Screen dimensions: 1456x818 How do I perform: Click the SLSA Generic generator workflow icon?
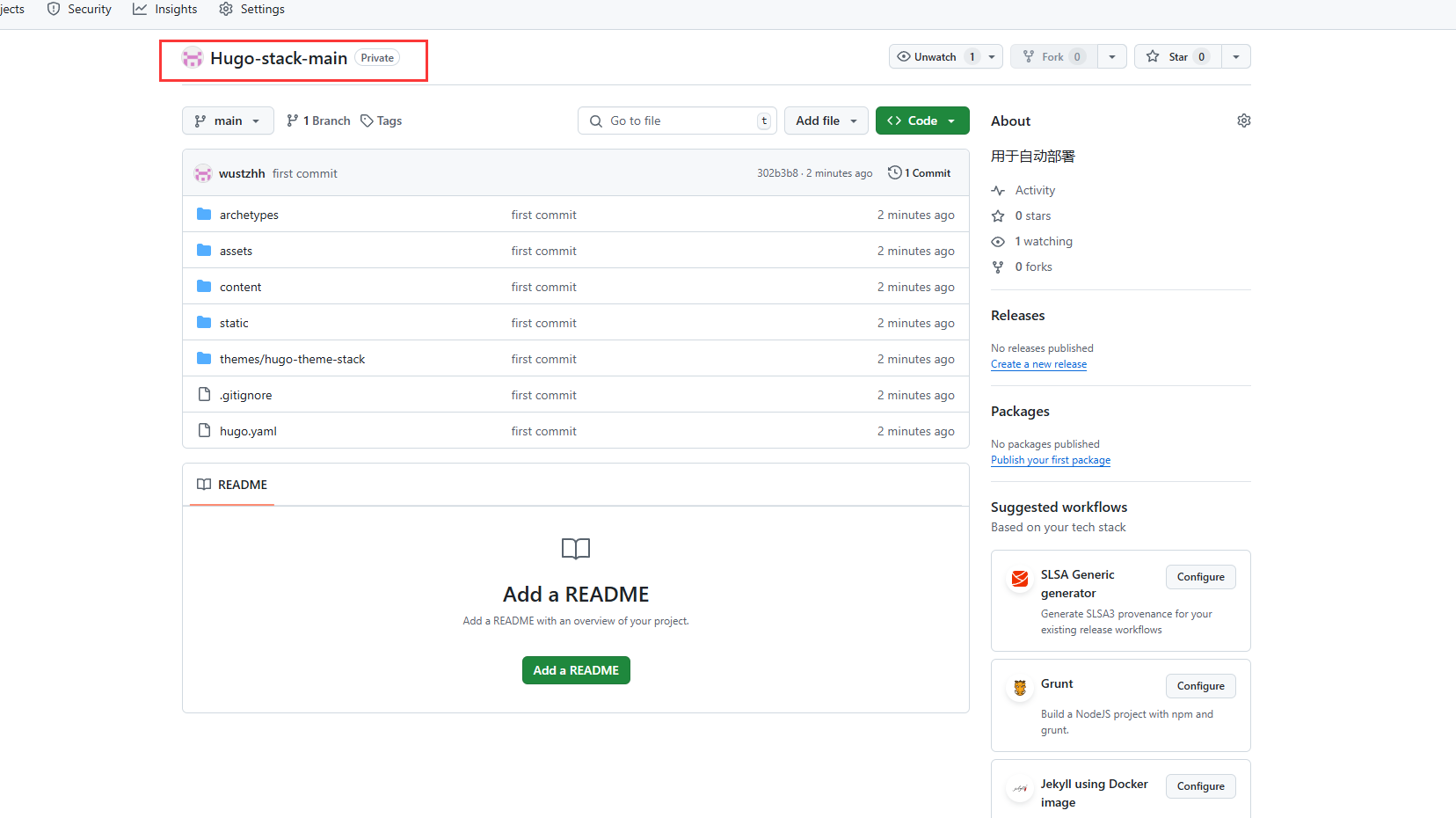click(x=1020, y=579)
